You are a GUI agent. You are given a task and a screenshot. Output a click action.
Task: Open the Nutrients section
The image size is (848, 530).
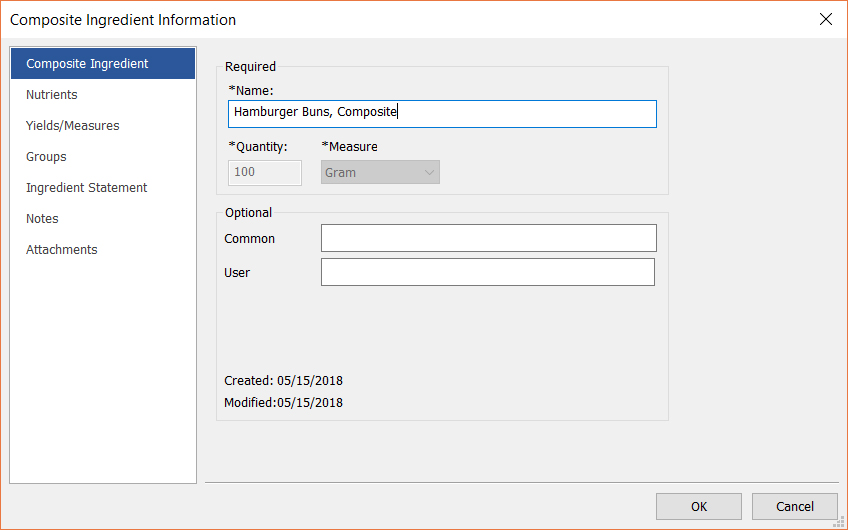point(52,95)
